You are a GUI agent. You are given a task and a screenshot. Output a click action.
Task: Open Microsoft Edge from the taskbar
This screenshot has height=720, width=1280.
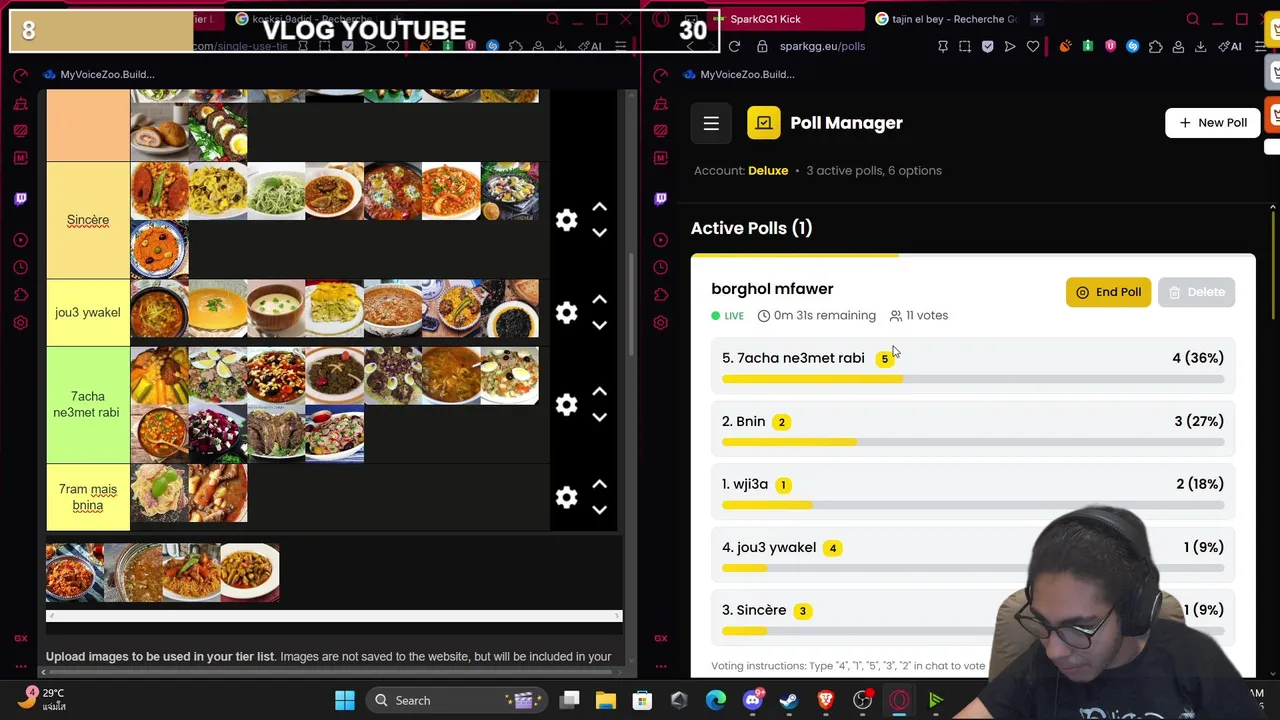716,700
